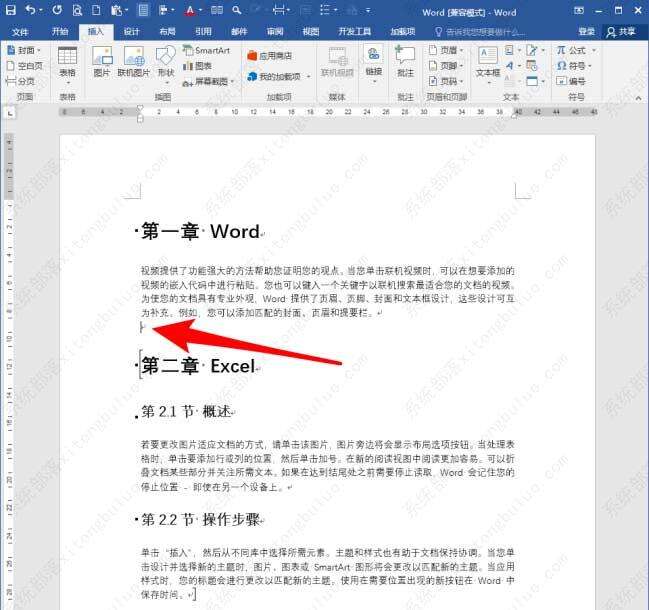Add a comment with 批注
The image size is (649, 610).
click(x=405, y=62)
